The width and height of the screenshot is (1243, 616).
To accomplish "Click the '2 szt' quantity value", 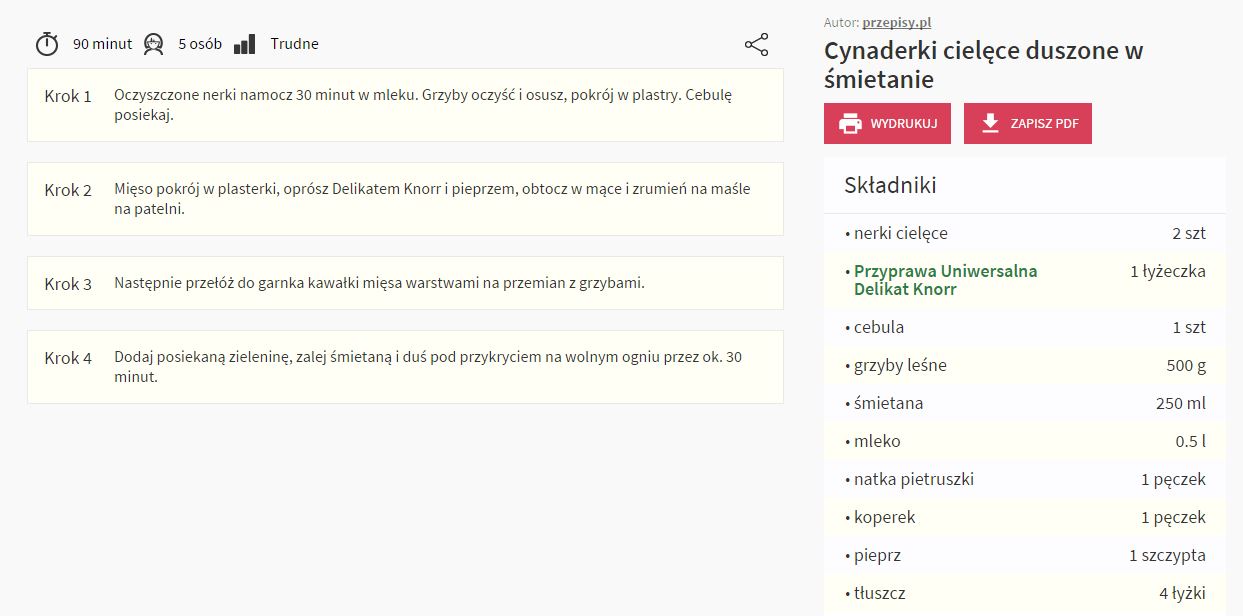I will tap(1189, 233).
